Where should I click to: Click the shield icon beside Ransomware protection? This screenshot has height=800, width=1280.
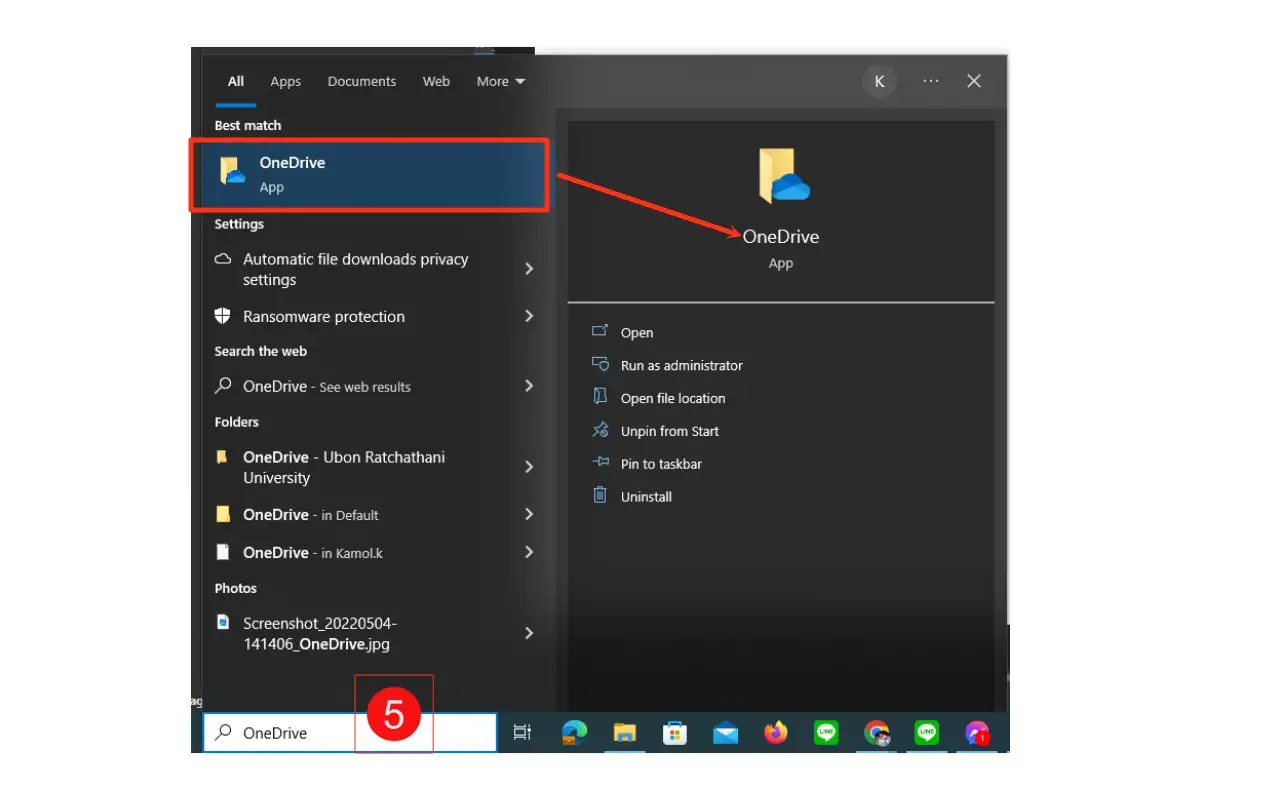tap(223, 316)
